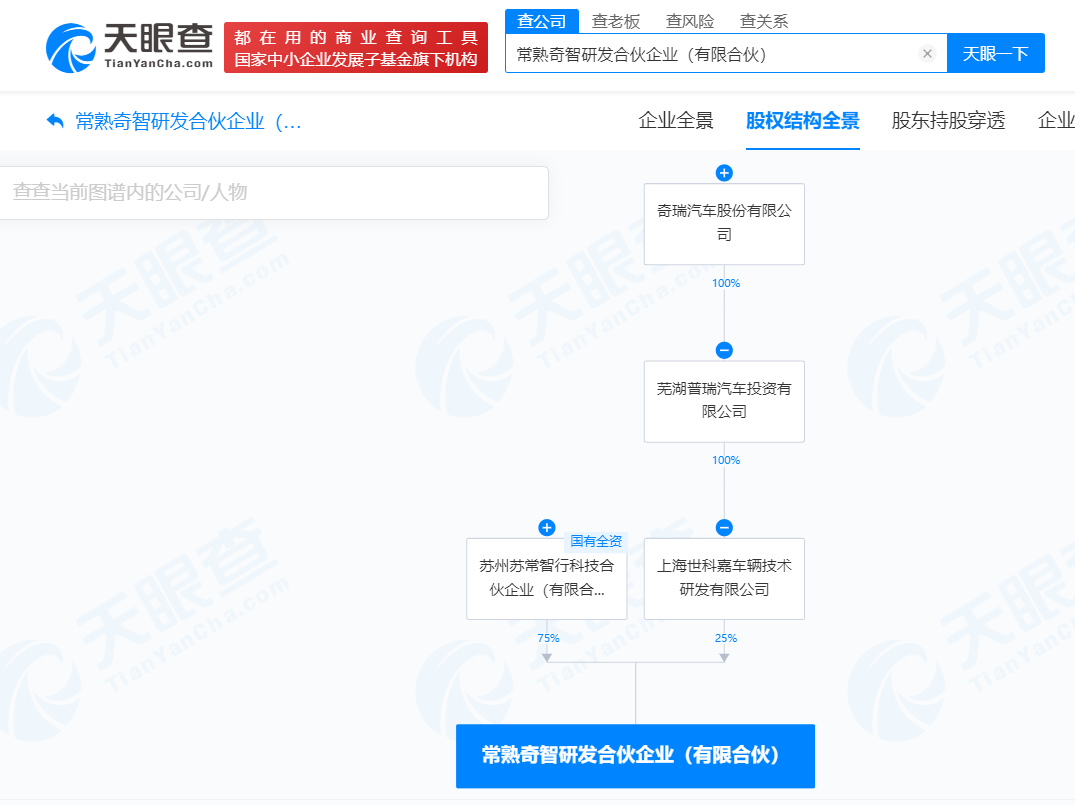
Task: Select the 查公司 search tab
Action: pos(541,21)
